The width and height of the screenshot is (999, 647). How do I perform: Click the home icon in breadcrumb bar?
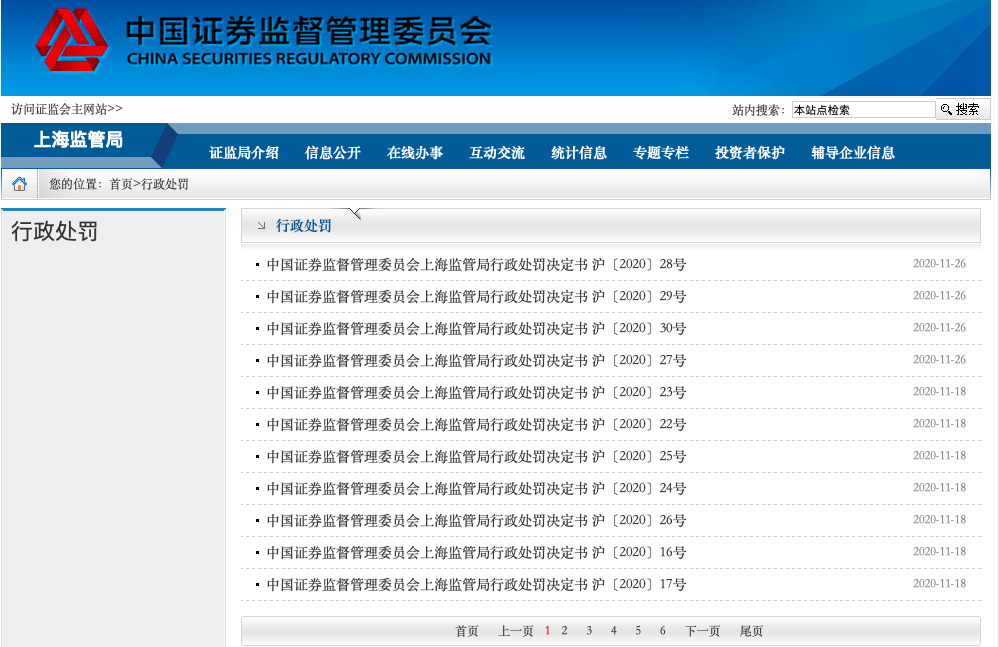coord(19,184)
